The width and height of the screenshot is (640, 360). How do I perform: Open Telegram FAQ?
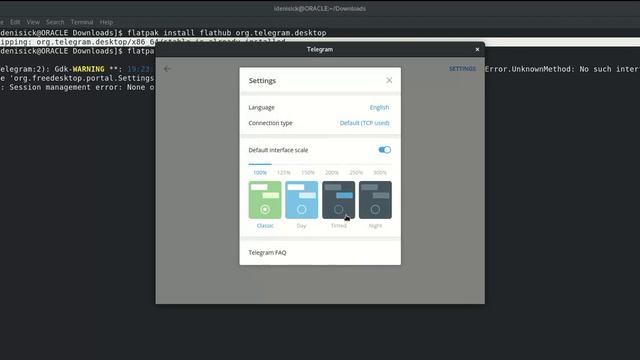click(x=267, y=253)
